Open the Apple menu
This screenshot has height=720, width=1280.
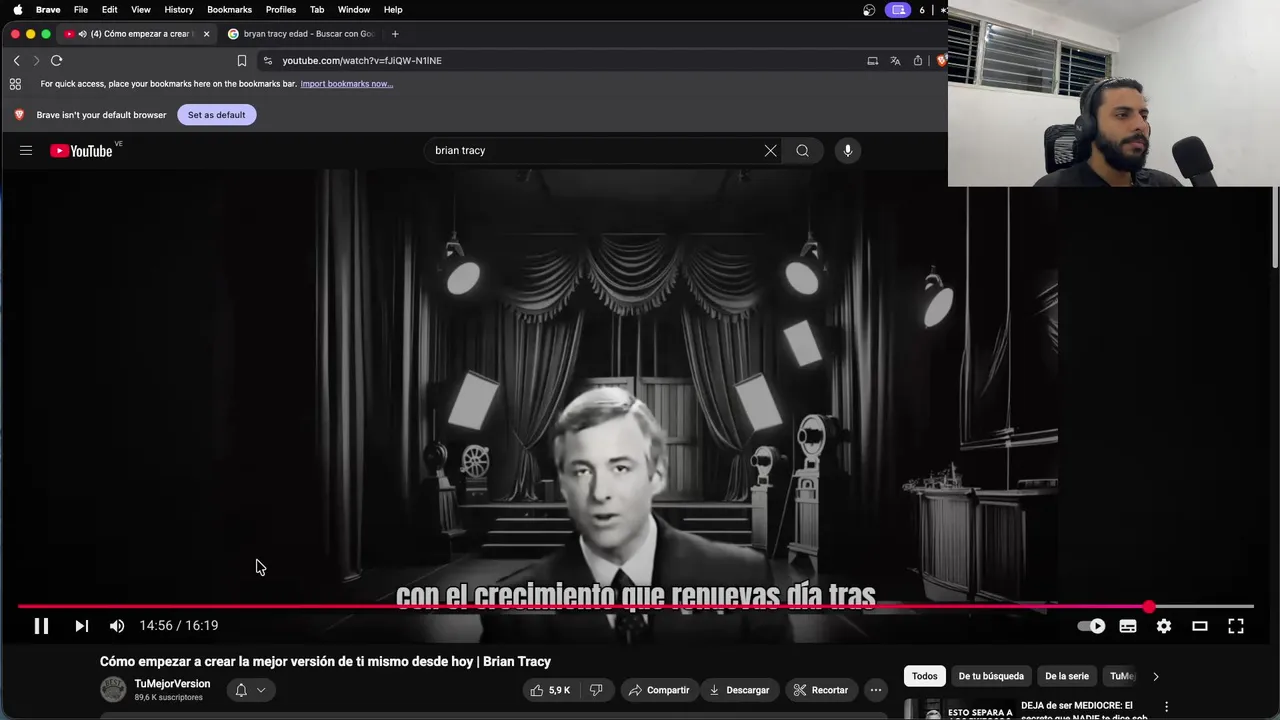(x=17, y=10)
